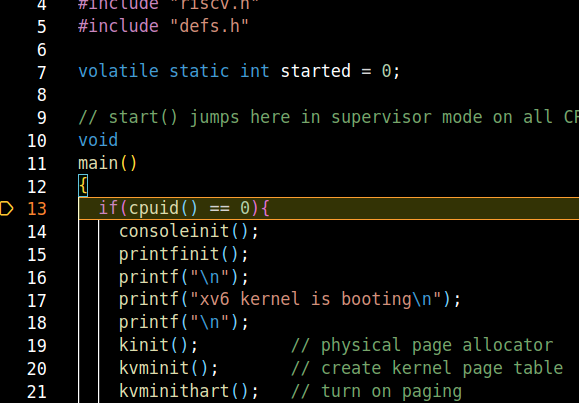Click the consoleinit() call
The image size is (579, 403).
point(188,232)
